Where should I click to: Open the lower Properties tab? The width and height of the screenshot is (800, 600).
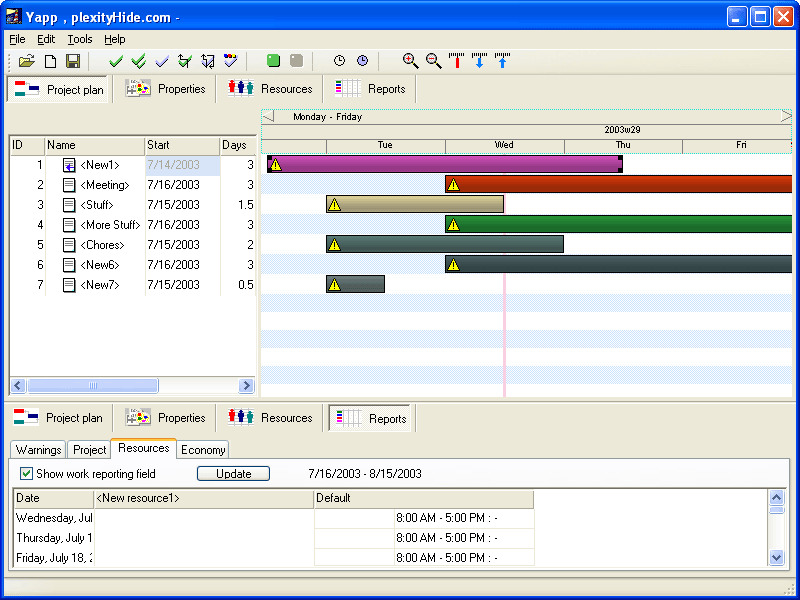tap(165, 418)
